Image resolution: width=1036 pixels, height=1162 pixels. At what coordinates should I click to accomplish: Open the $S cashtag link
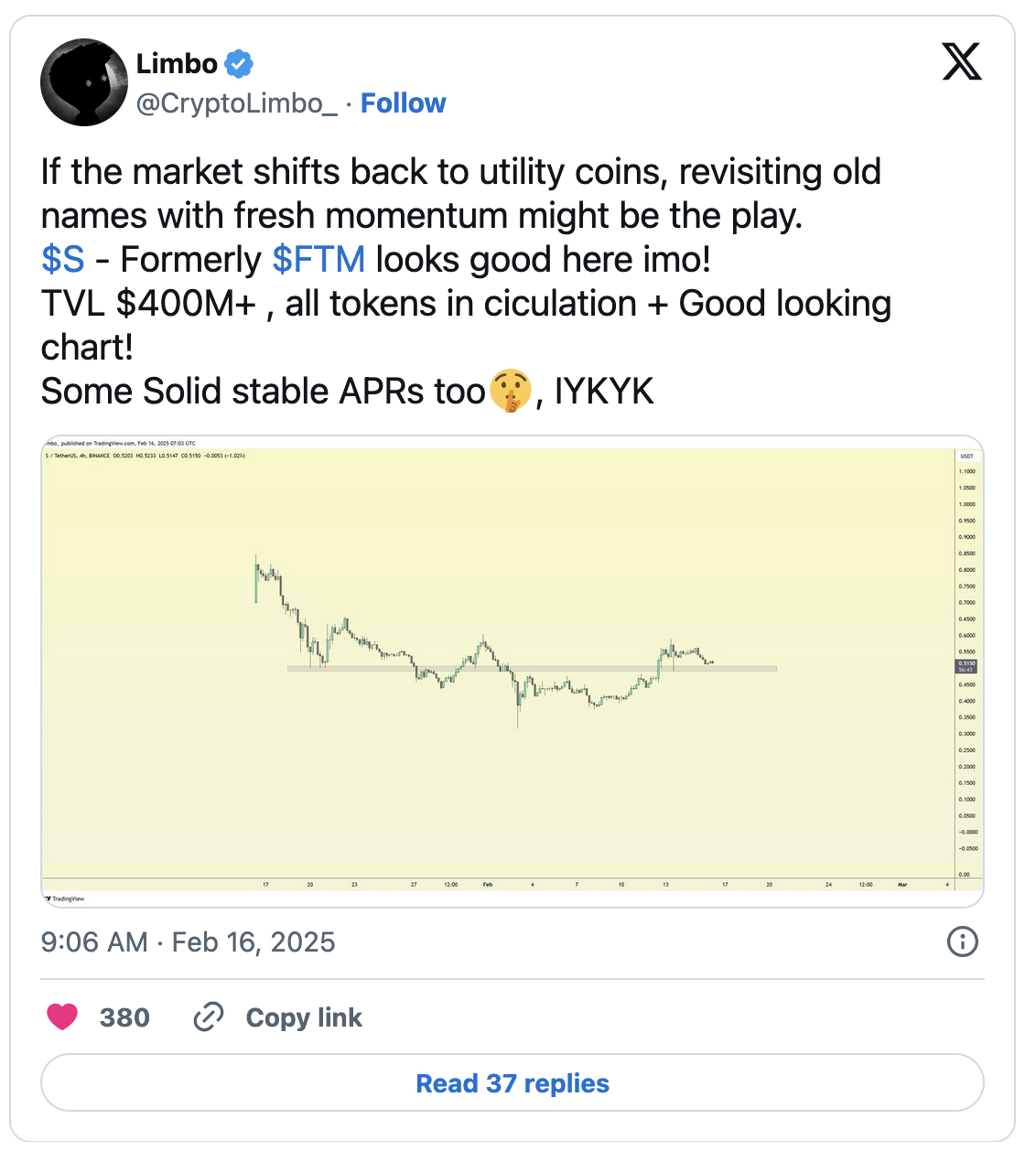pos(63,260)
